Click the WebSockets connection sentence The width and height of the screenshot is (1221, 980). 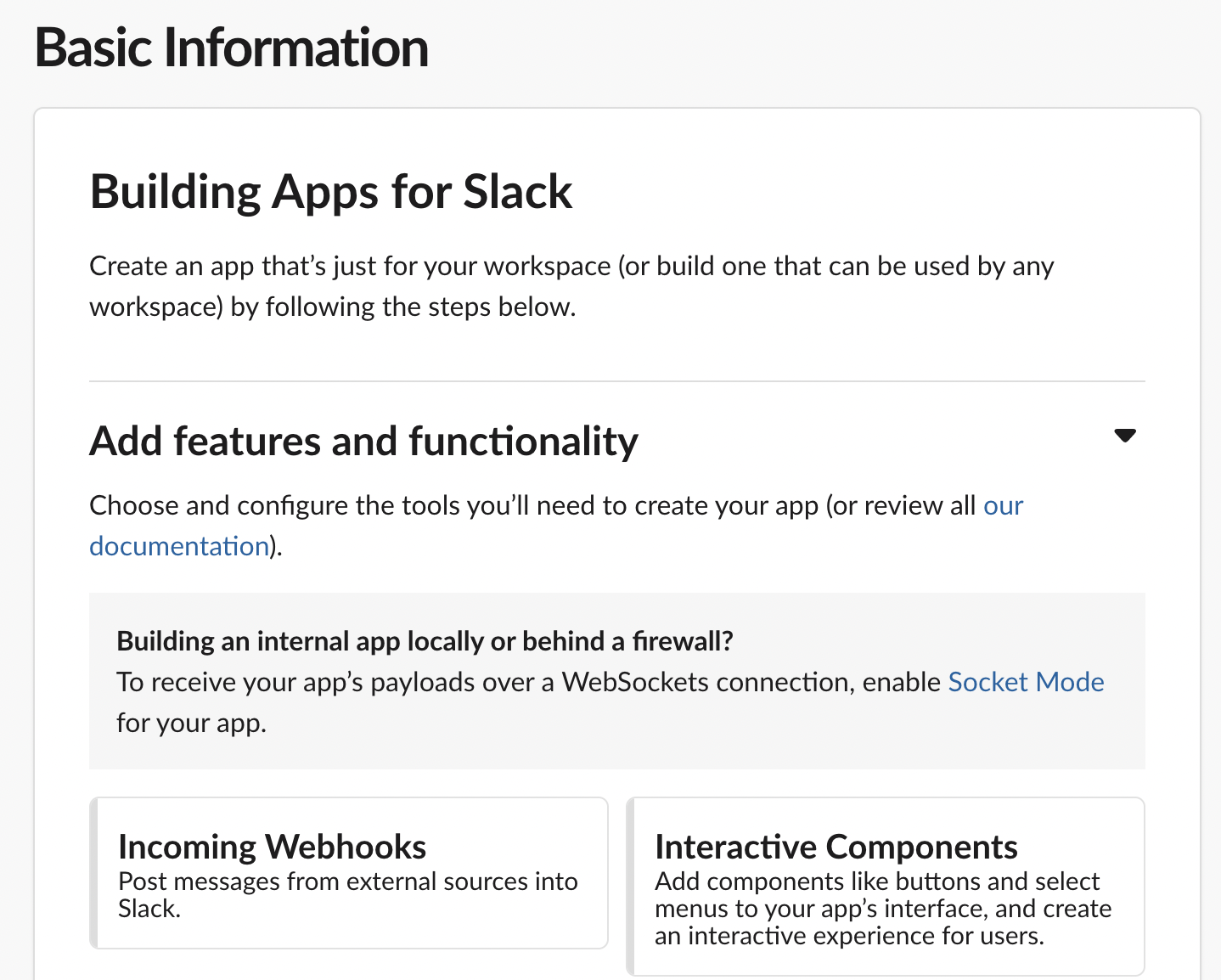528,682
